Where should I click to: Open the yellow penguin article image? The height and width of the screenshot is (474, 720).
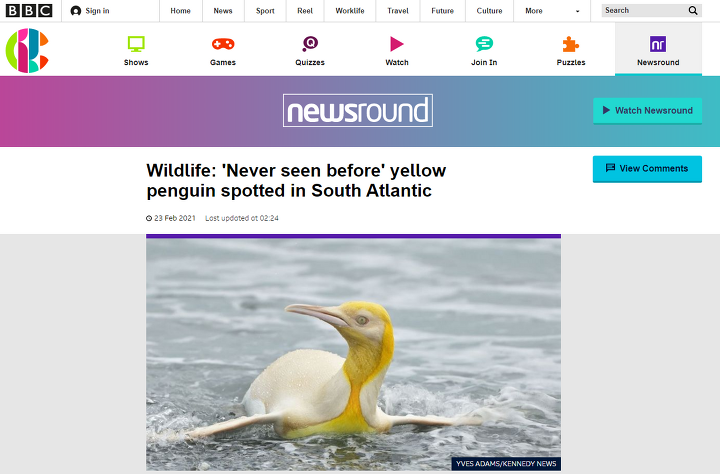point(354,353)
